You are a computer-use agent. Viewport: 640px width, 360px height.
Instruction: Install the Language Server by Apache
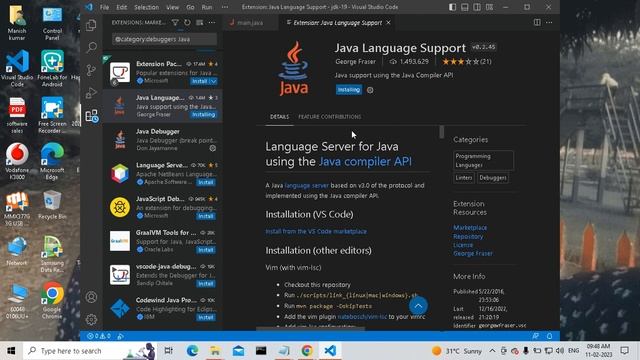(x=206, y=182)
